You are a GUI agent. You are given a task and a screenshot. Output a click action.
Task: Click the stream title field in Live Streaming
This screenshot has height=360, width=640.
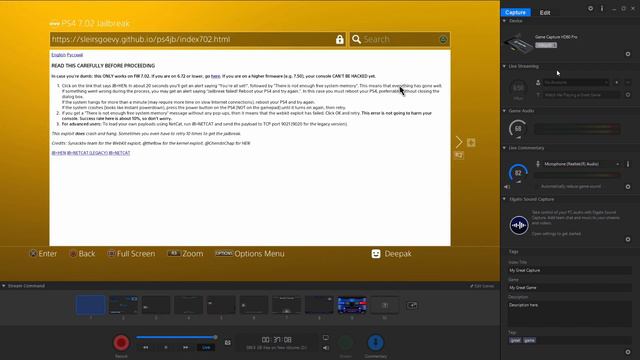[580, 95]
